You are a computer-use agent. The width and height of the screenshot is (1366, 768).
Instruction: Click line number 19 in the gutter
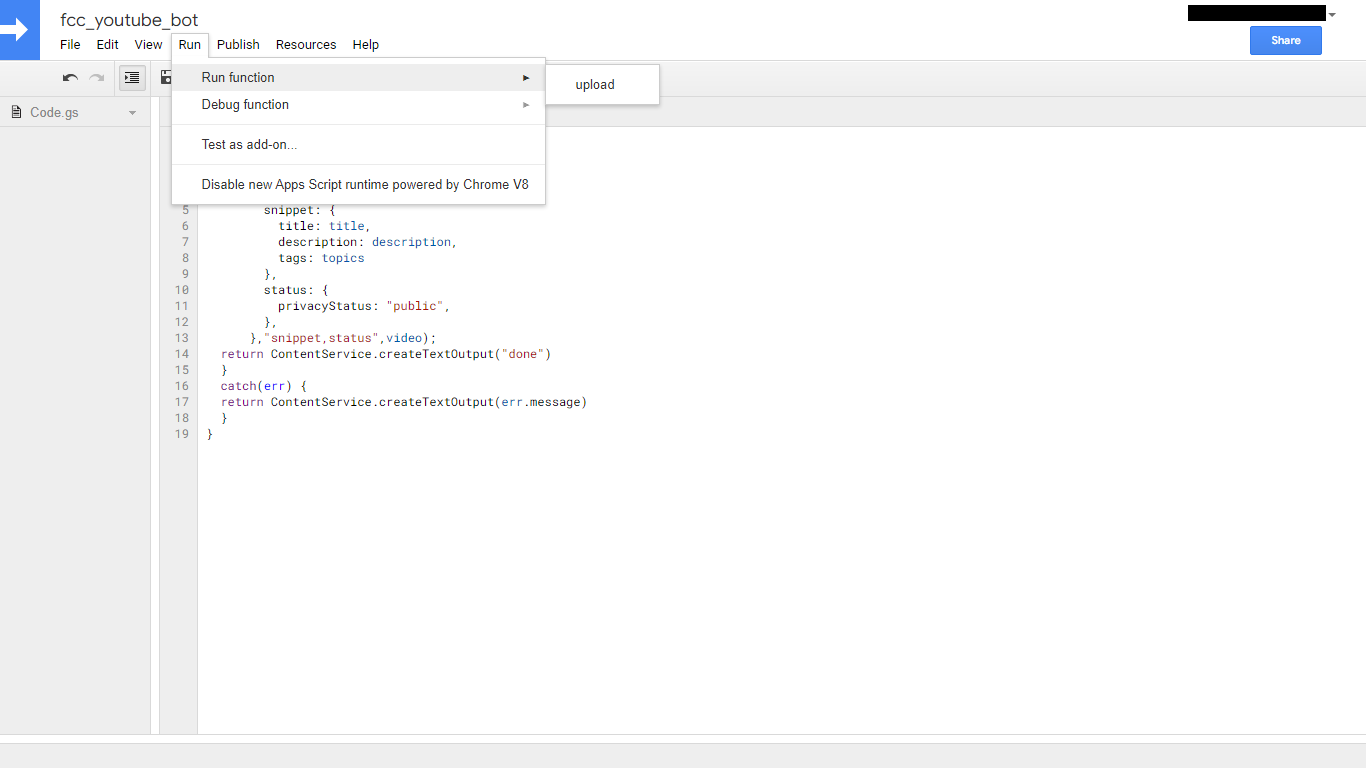[x=182, y=434]
